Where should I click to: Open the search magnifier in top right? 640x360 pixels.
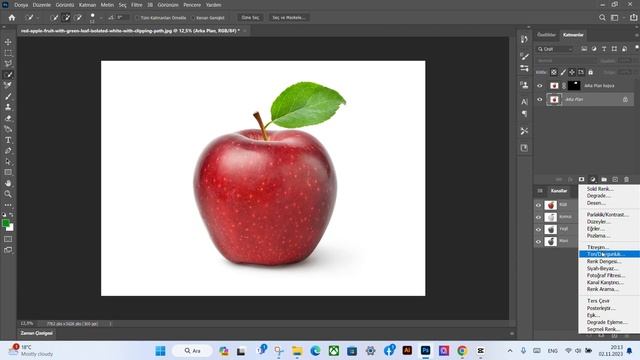coord(602,18)
